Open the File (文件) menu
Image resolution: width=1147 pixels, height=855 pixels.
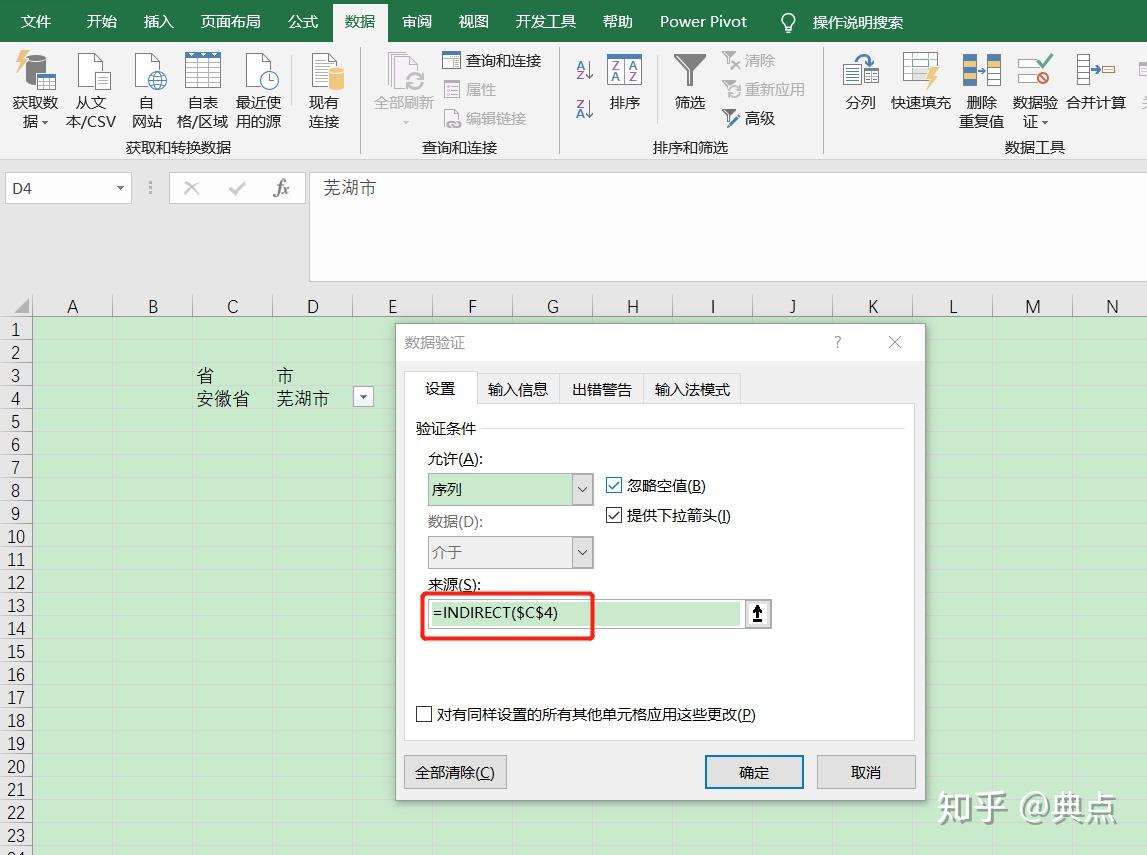point(36,22)
